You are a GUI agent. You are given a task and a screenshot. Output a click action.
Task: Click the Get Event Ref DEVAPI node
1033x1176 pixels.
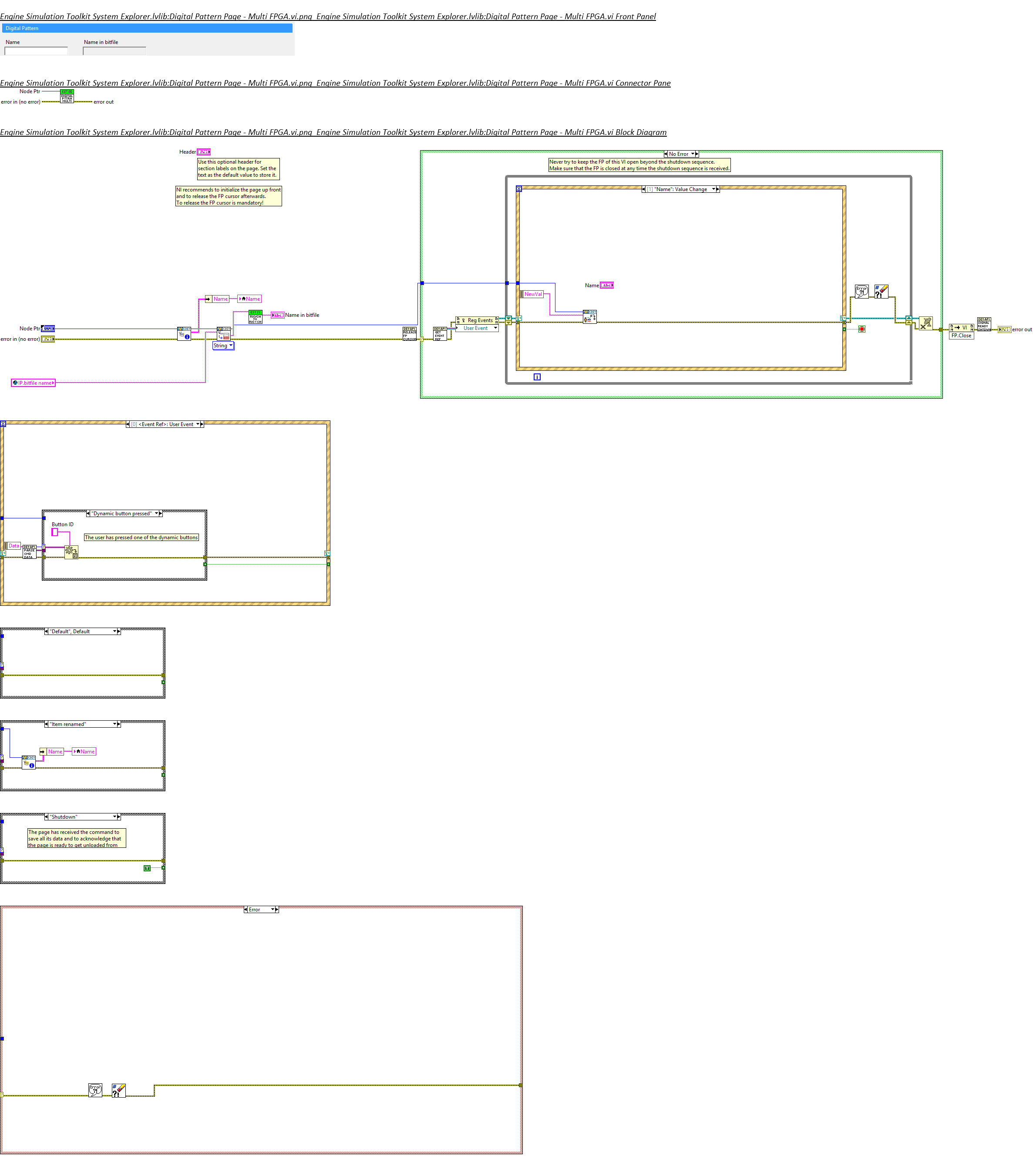point(440,334)
